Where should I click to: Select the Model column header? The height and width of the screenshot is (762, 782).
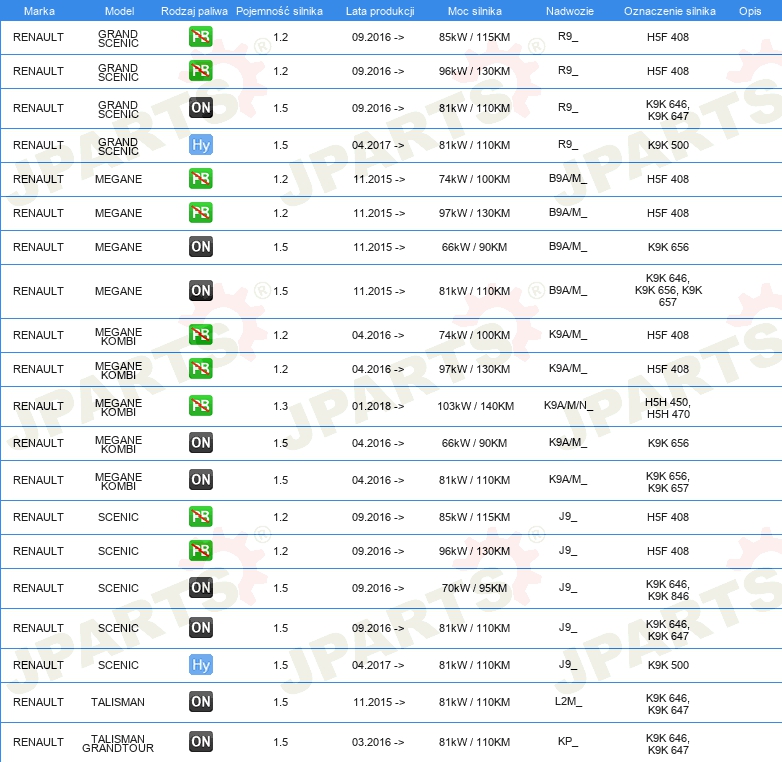[120, 11]
